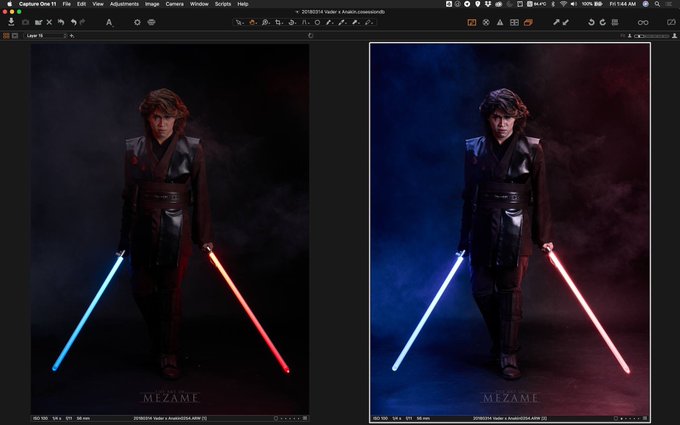Open the Apple menu
680x425 pixels.
pos(9,4)
